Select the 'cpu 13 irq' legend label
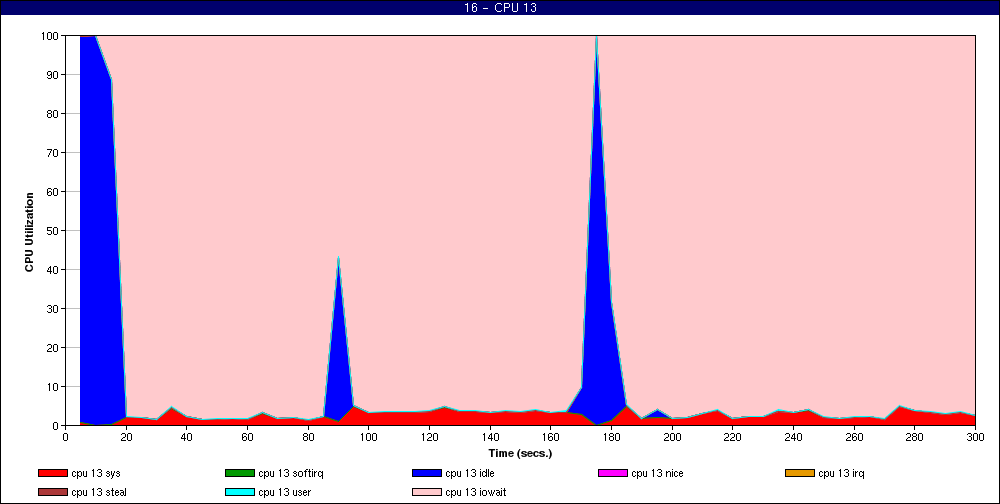Image resolution: width=1000 pixels, height=504 pixels. [841, 473]
